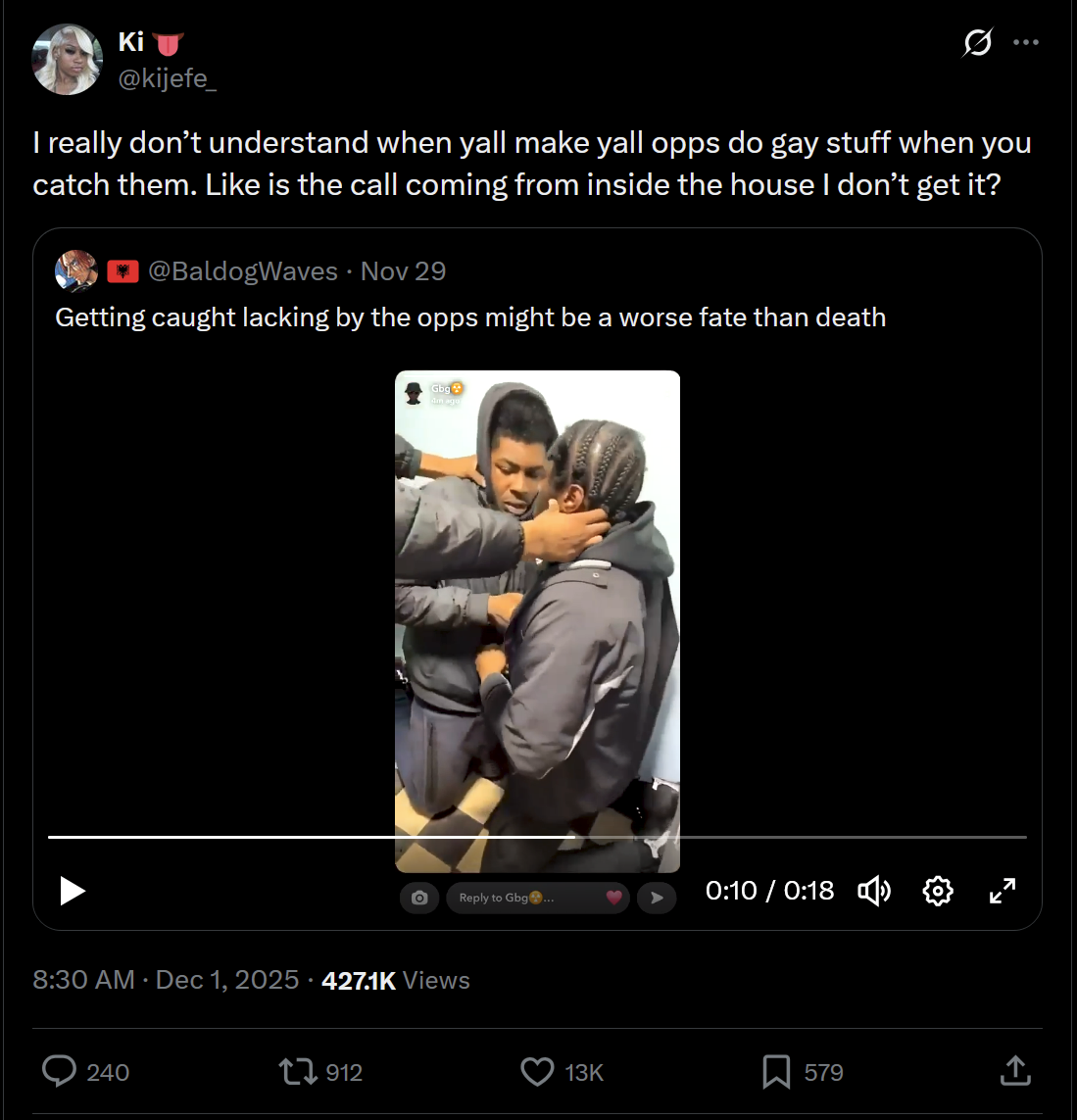Share the post
The height and width of the screenshot is (1120, 1077).
pos(1015,1071)
